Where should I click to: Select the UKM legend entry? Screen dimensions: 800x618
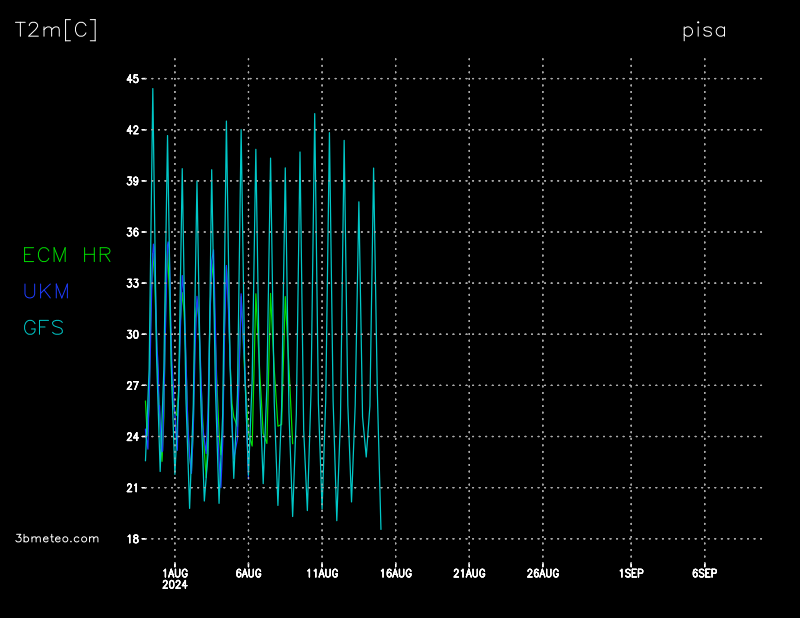[x=46, y=291]
